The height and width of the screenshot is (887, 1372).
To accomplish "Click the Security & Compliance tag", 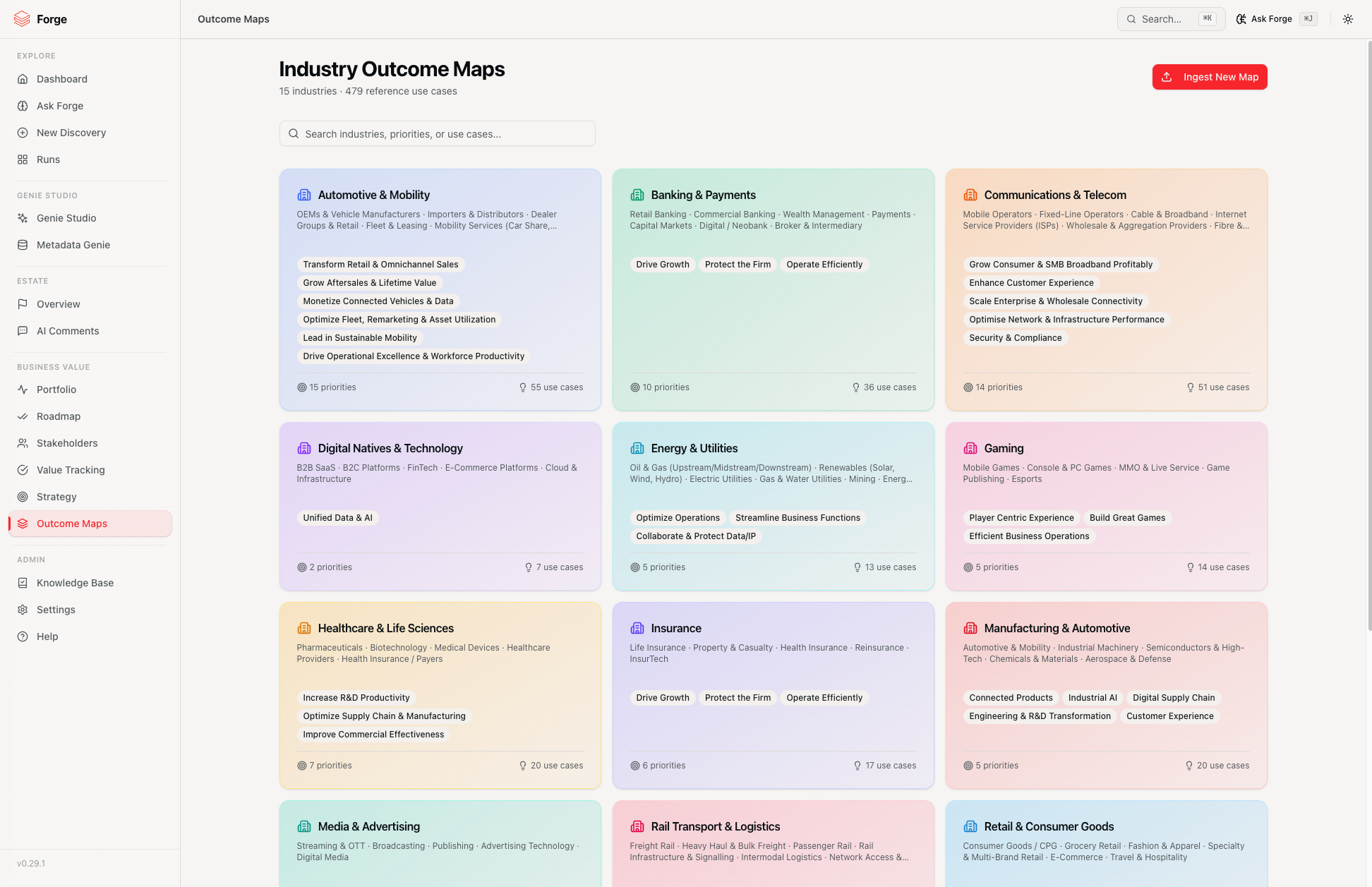I will pos(1015,338).
